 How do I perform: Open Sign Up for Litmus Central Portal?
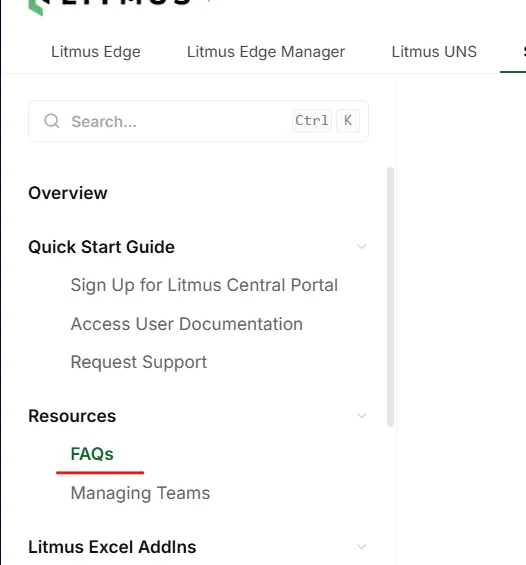tap(204, 285)
